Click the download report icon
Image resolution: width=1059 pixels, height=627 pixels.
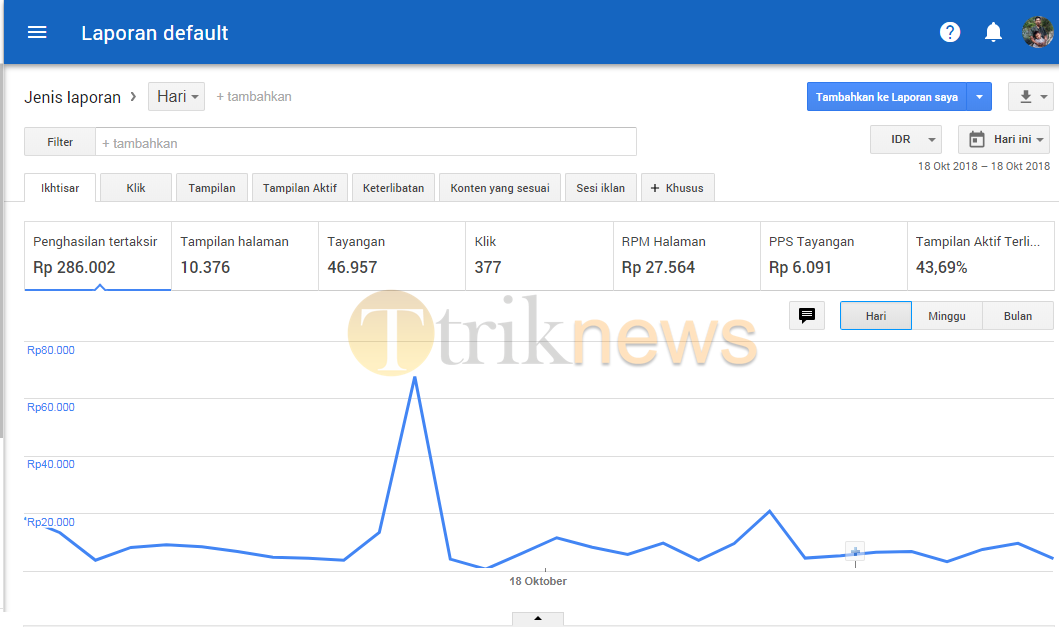pyautogui.click(x=1025, y=97)
